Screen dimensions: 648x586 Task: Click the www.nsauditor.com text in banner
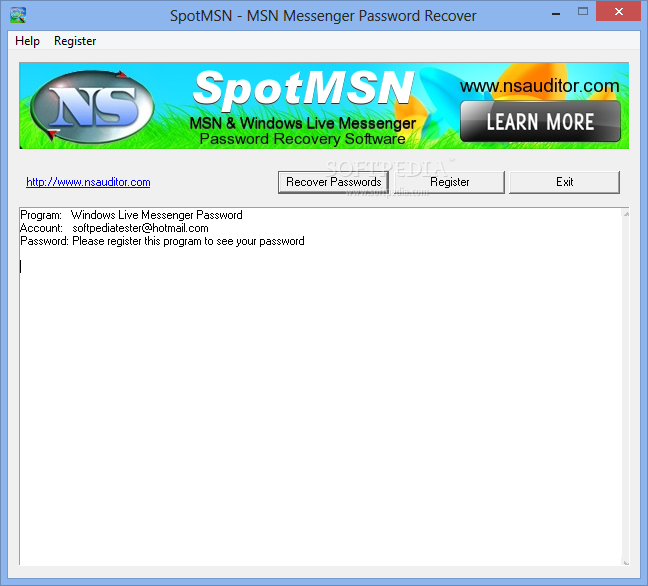(x=539, y=86)
